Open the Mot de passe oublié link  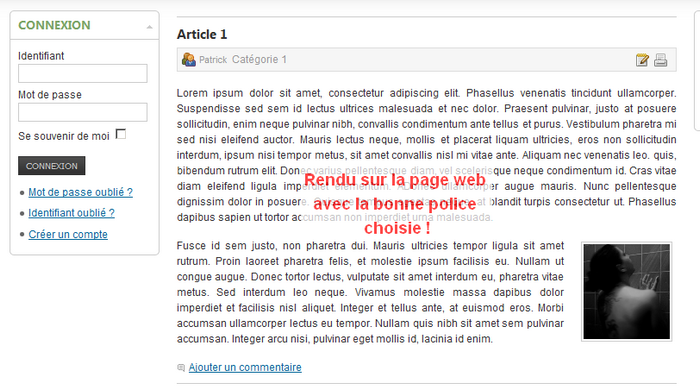click(80, 192)
